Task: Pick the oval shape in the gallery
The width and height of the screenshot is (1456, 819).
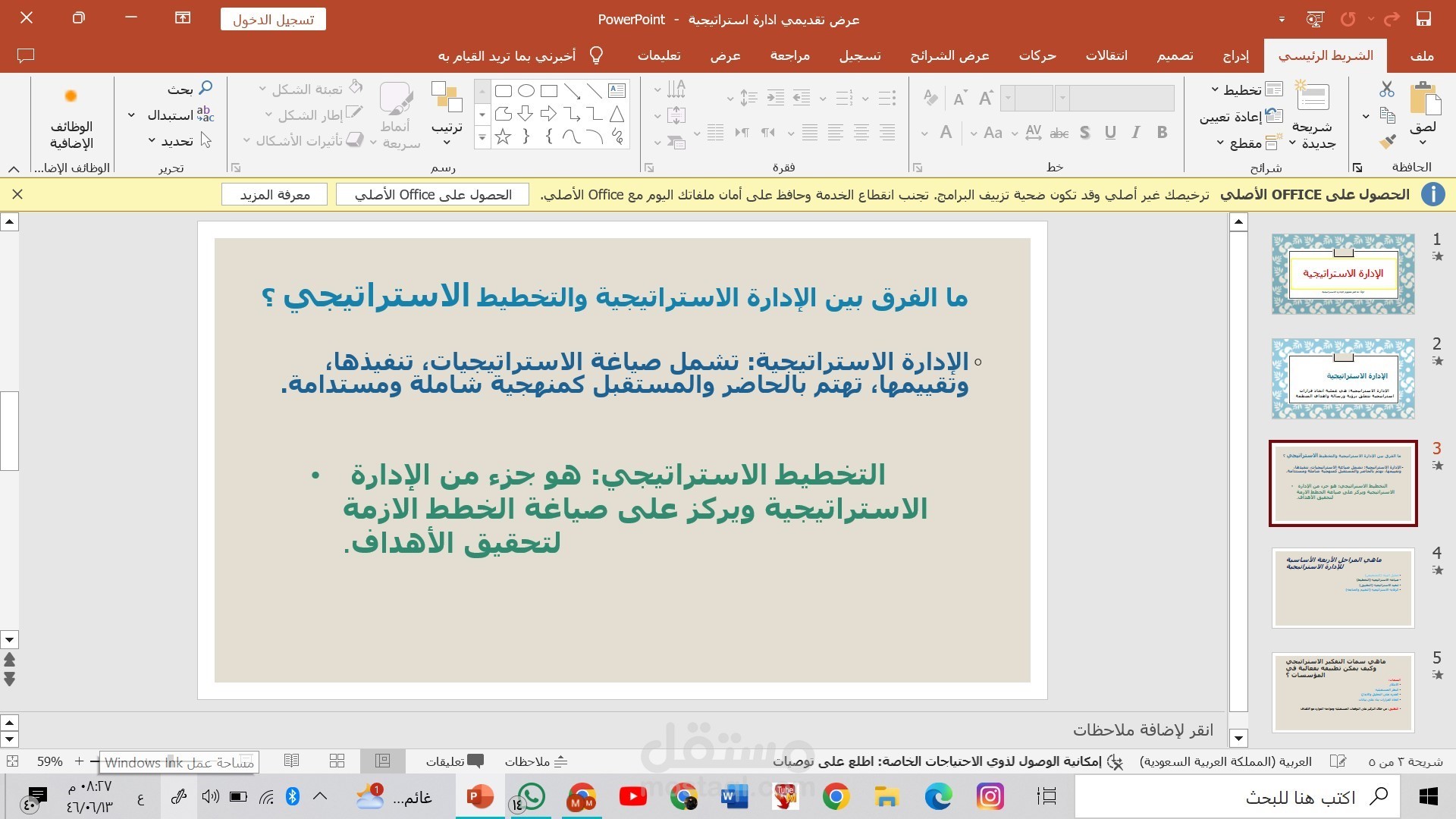Action: pyautogui.click(x=526, y=91)
